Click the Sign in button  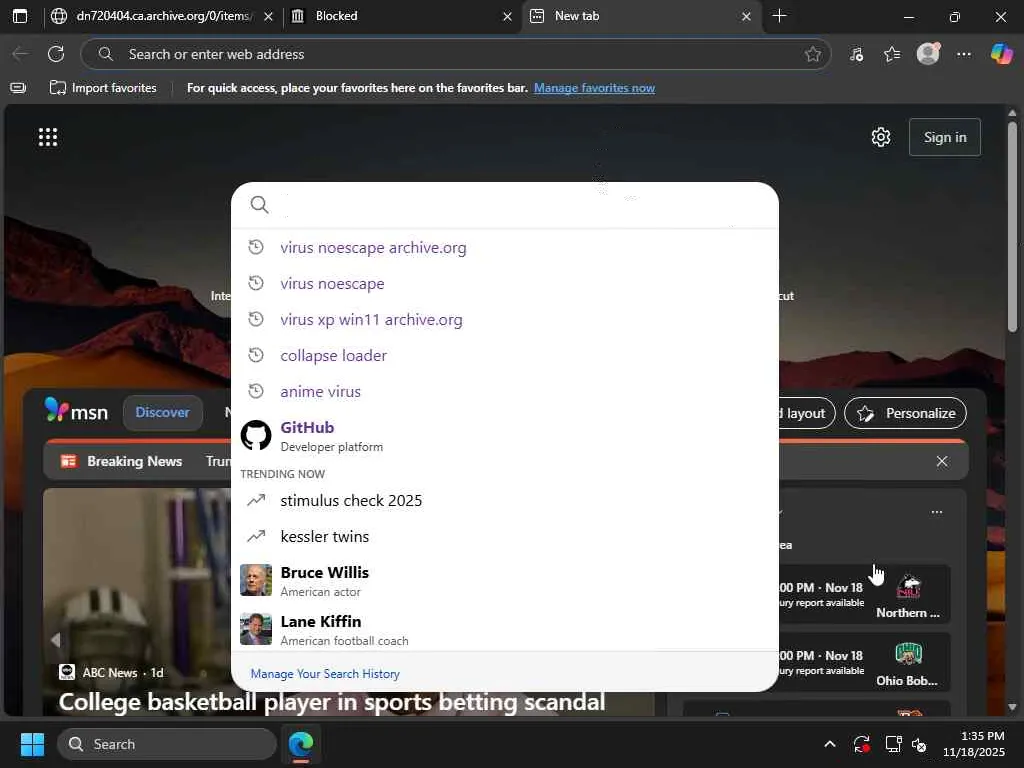pyautogui.click(x=945, y=137)
